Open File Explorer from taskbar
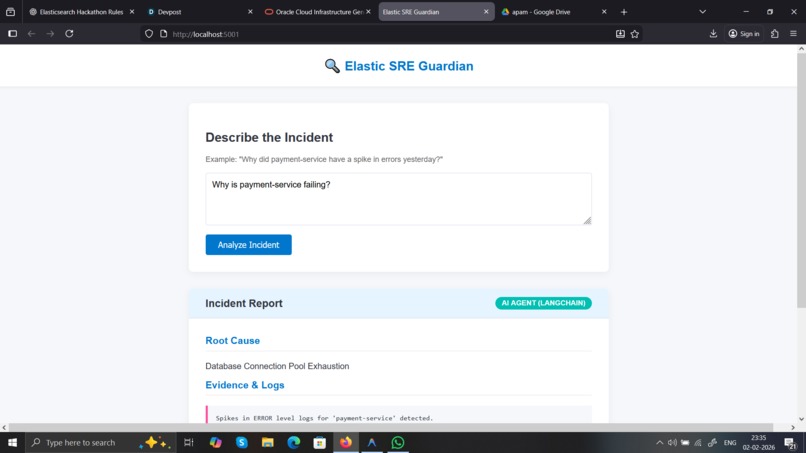 (268, 442)
